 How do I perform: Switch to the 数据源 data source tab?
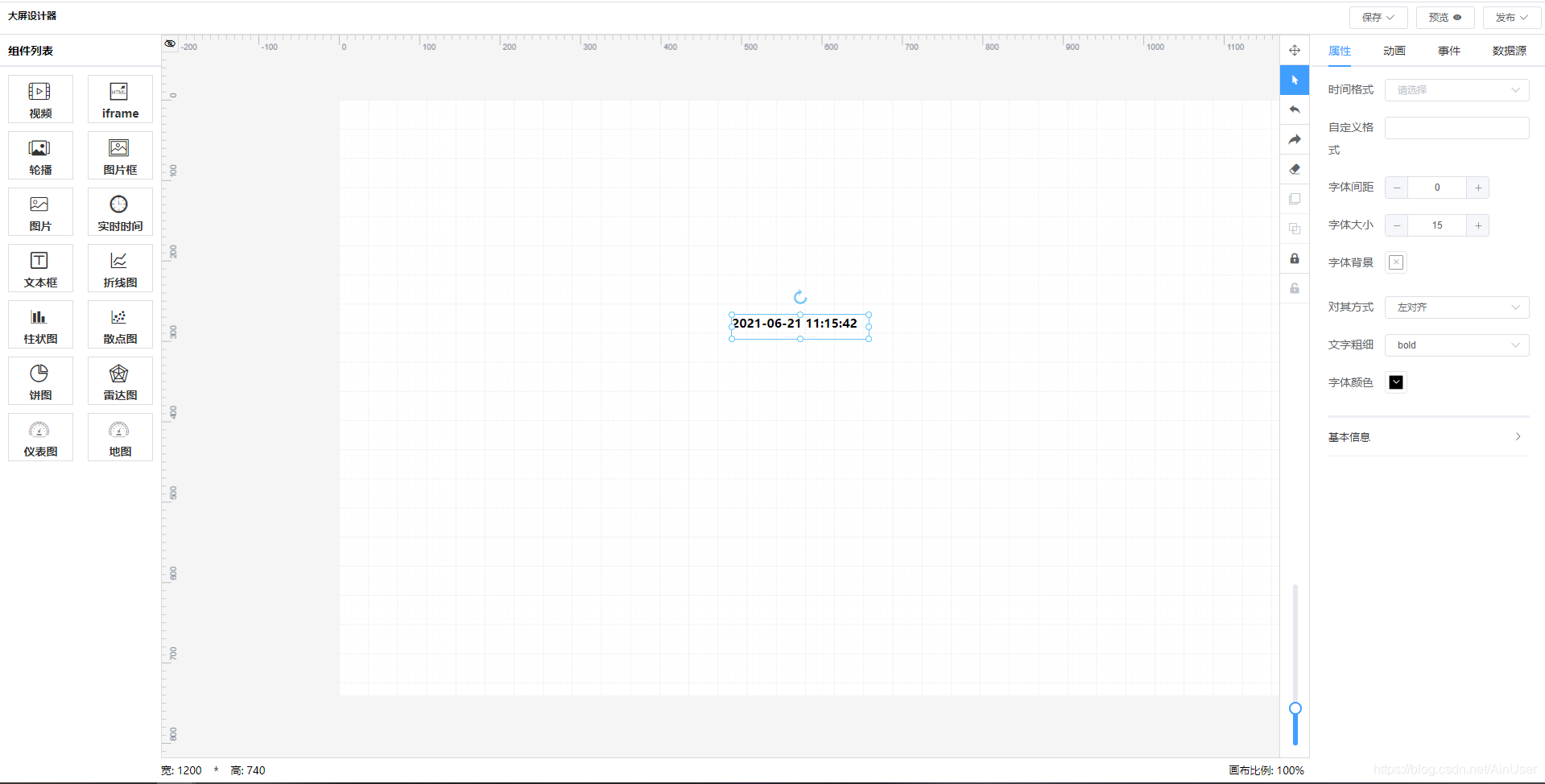point(1510,51)
